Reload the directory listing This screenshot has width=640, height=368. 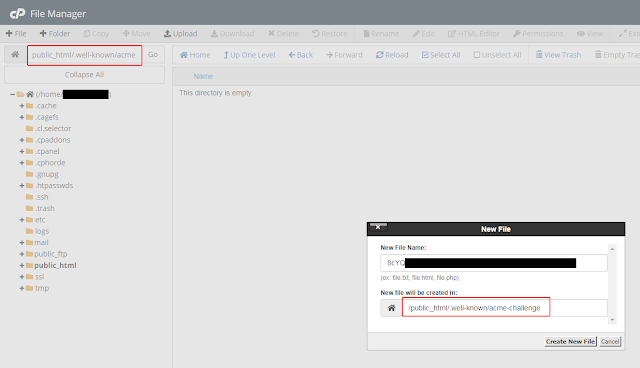[392, 55]
